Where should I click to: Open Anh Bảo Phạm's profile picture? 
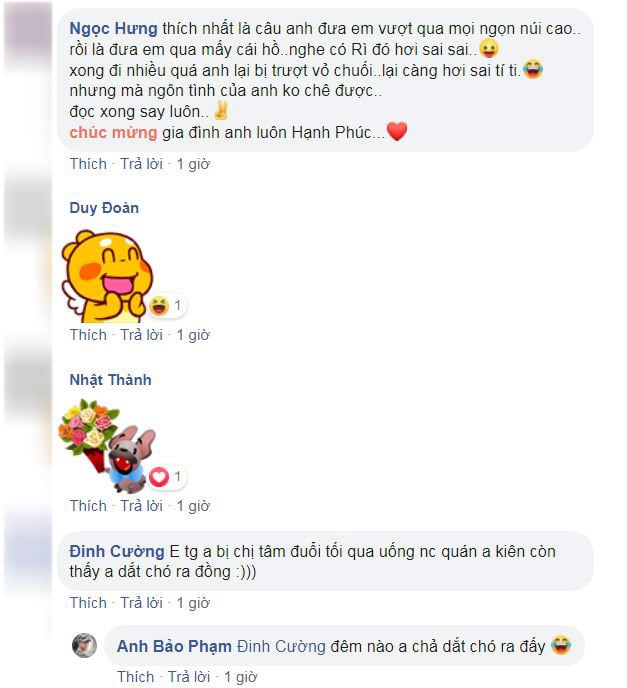84,646
